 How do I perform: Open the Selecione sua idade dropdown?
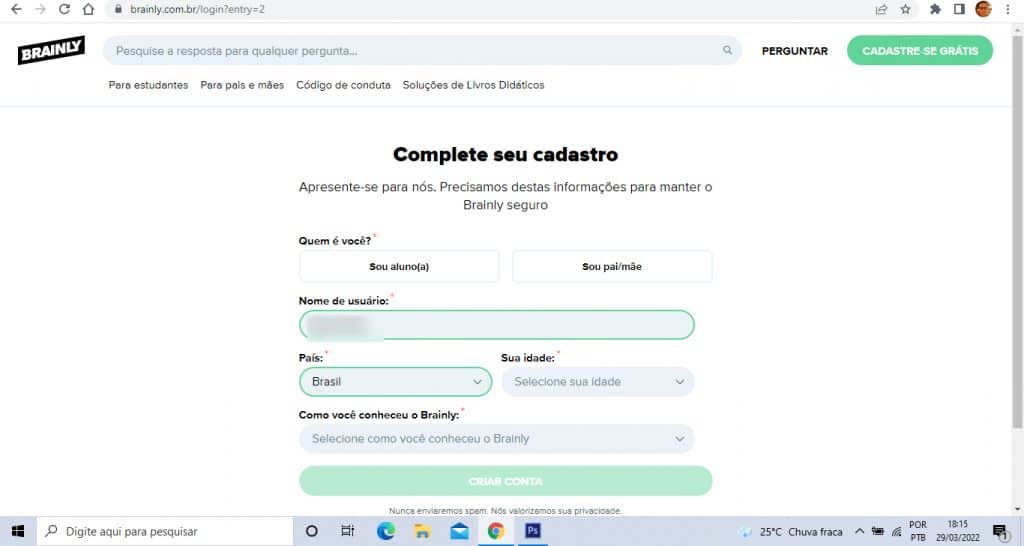pos(598,381)
